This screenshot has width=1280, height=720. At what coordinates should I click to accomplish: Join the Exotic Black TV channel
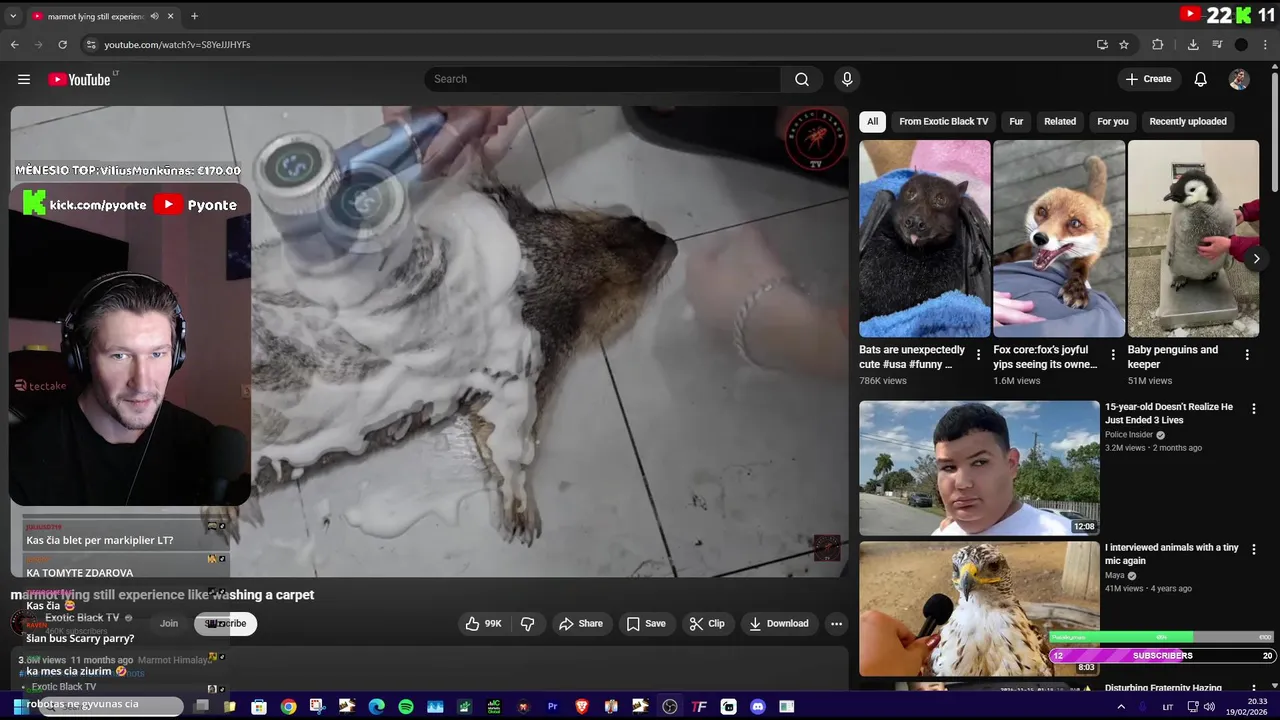[x=169, y=624]
